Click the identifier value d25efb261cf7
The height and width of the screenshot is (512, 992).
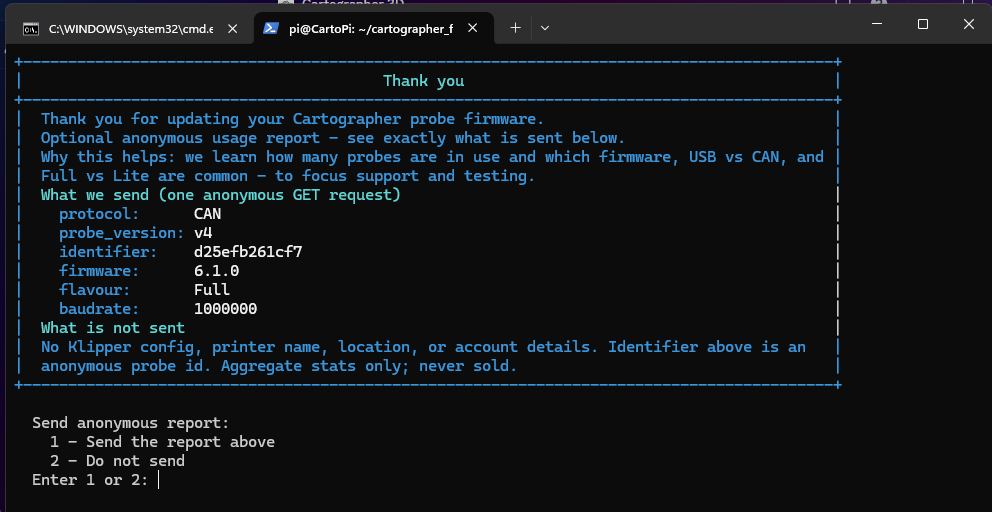coord(248,252)
